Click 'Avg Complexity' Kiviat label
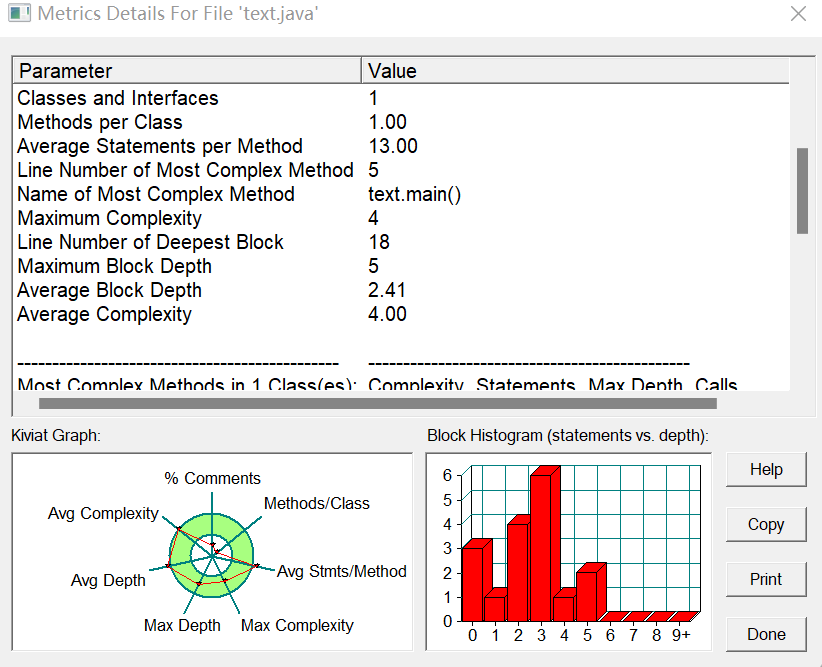This screenshot has height=667, width=822. 103,513
